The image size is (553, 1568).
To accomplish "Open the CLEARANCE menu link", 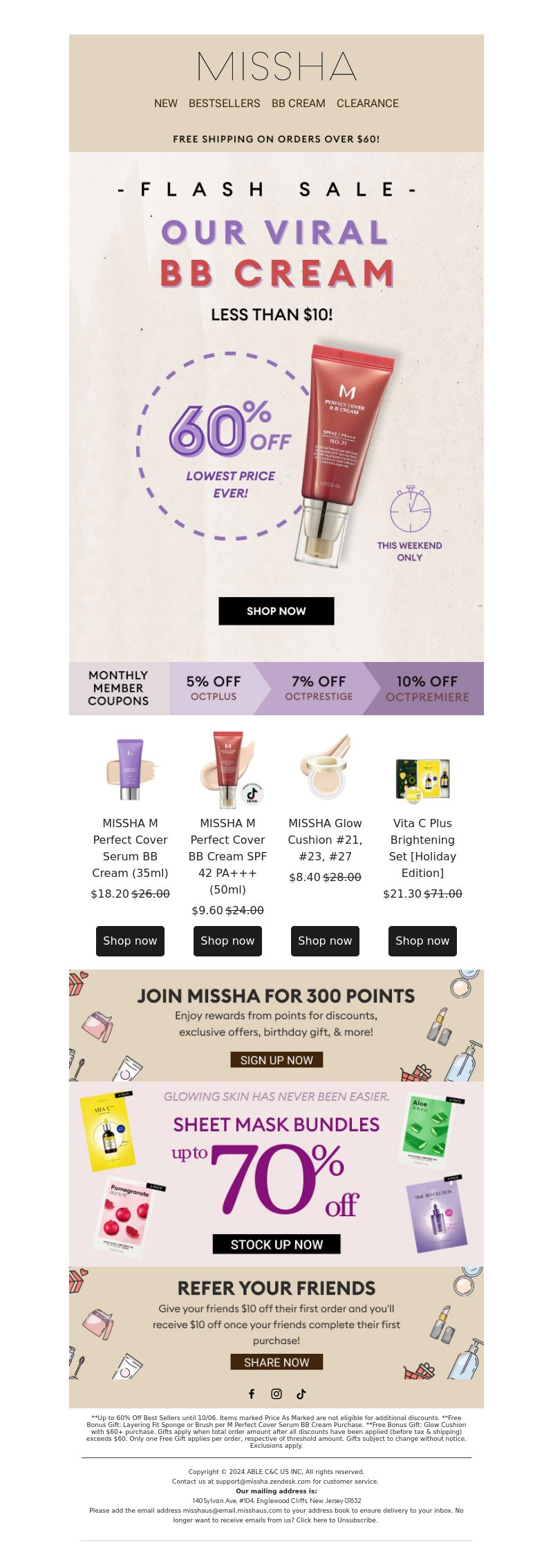I will tap(368, 103).
